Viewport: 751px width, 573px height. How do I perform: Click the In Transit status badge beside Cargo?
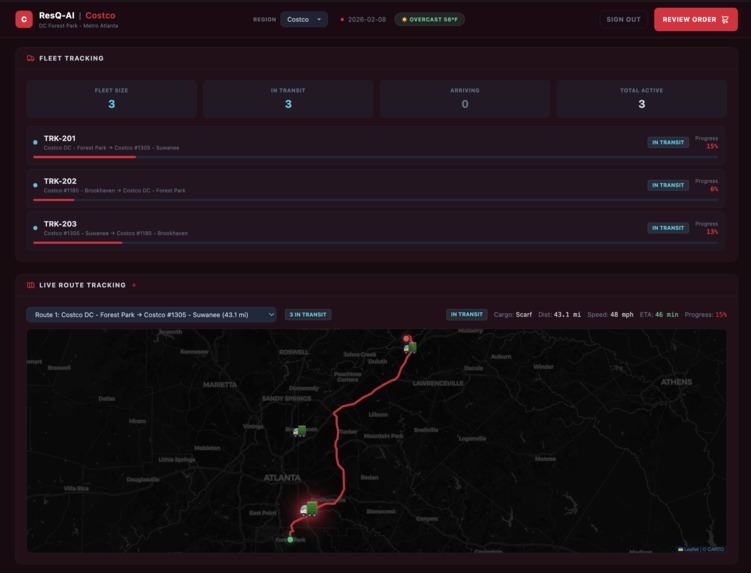(467, 314)
